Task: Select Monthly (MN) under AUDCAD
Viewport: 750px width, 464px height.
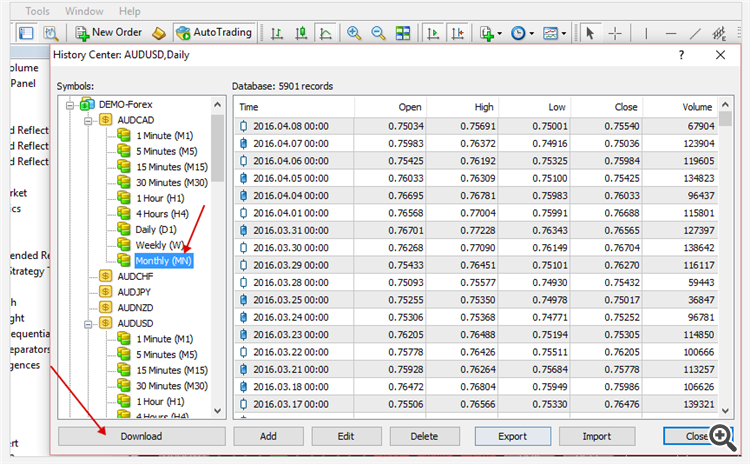Action: click(x=163, y=261)
